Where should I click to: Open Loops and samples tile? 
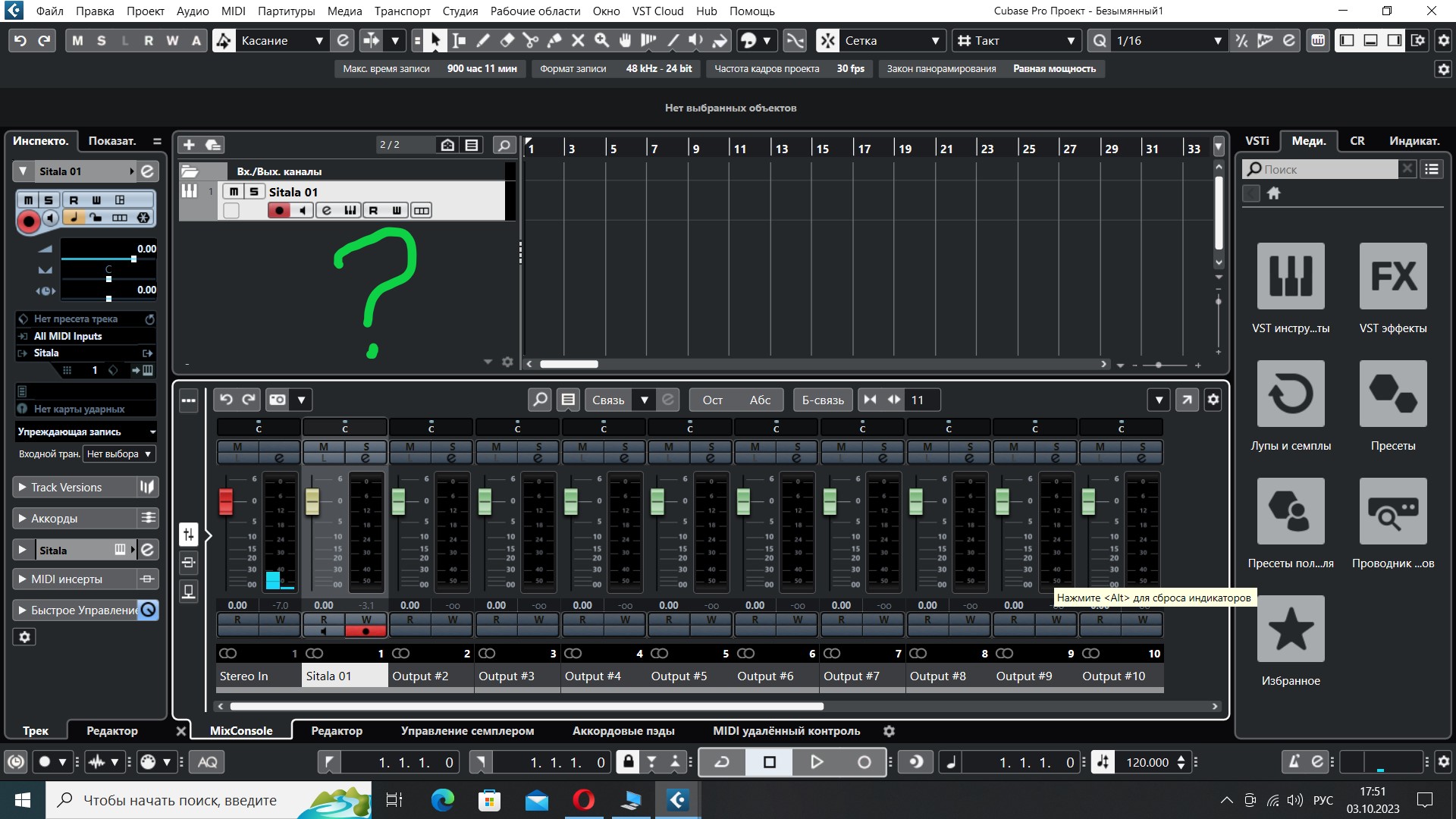coord(1290,394)
